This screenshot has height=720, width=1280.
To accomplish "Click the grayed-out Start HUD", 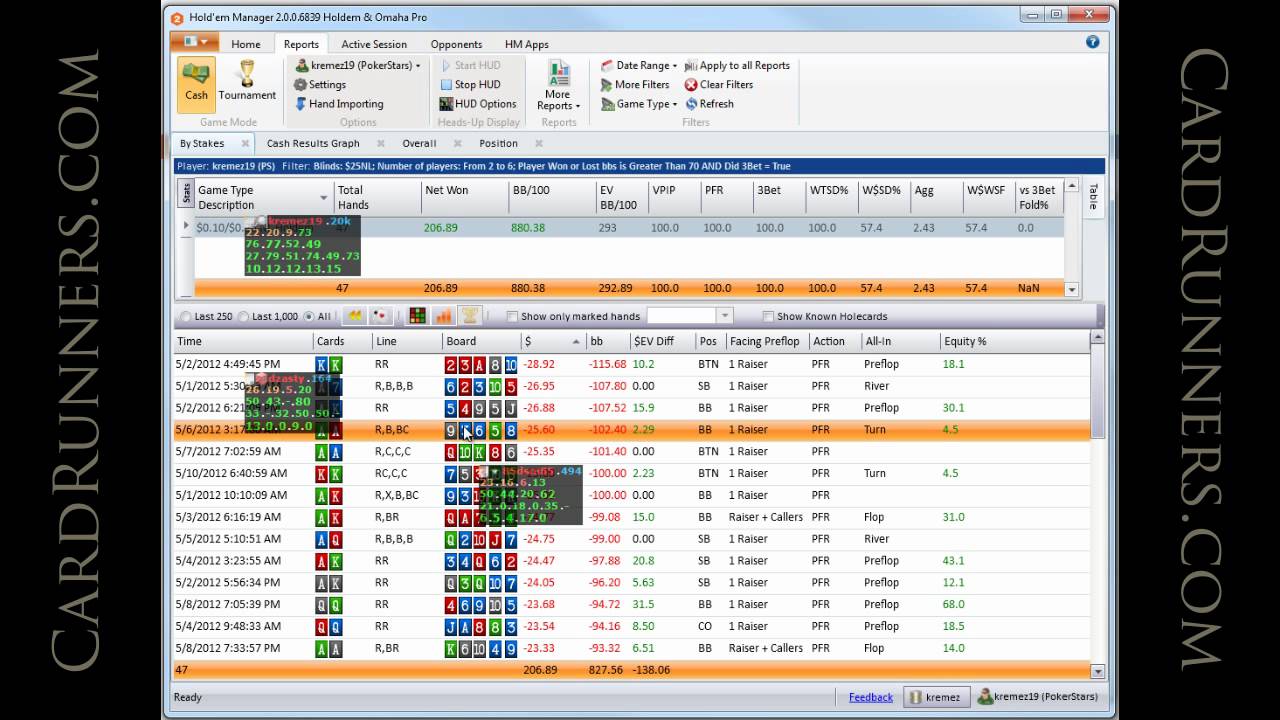I will pos(470,66).
